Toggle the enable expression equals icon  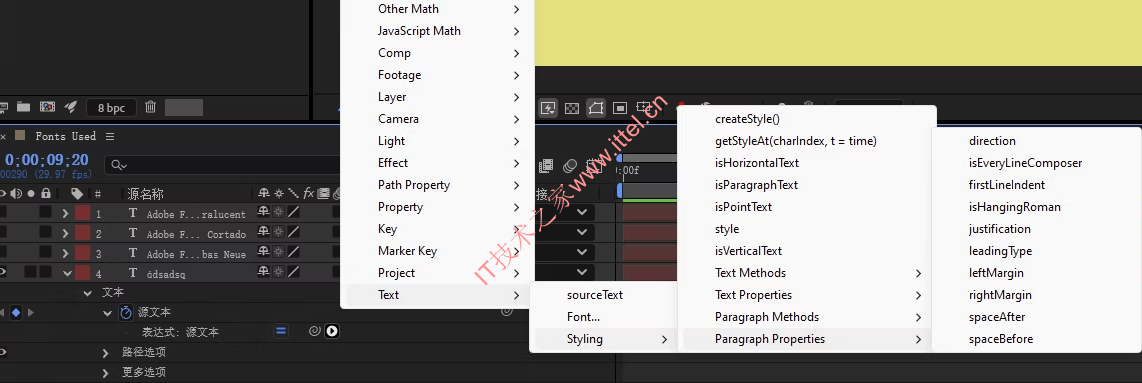(281, 331)
